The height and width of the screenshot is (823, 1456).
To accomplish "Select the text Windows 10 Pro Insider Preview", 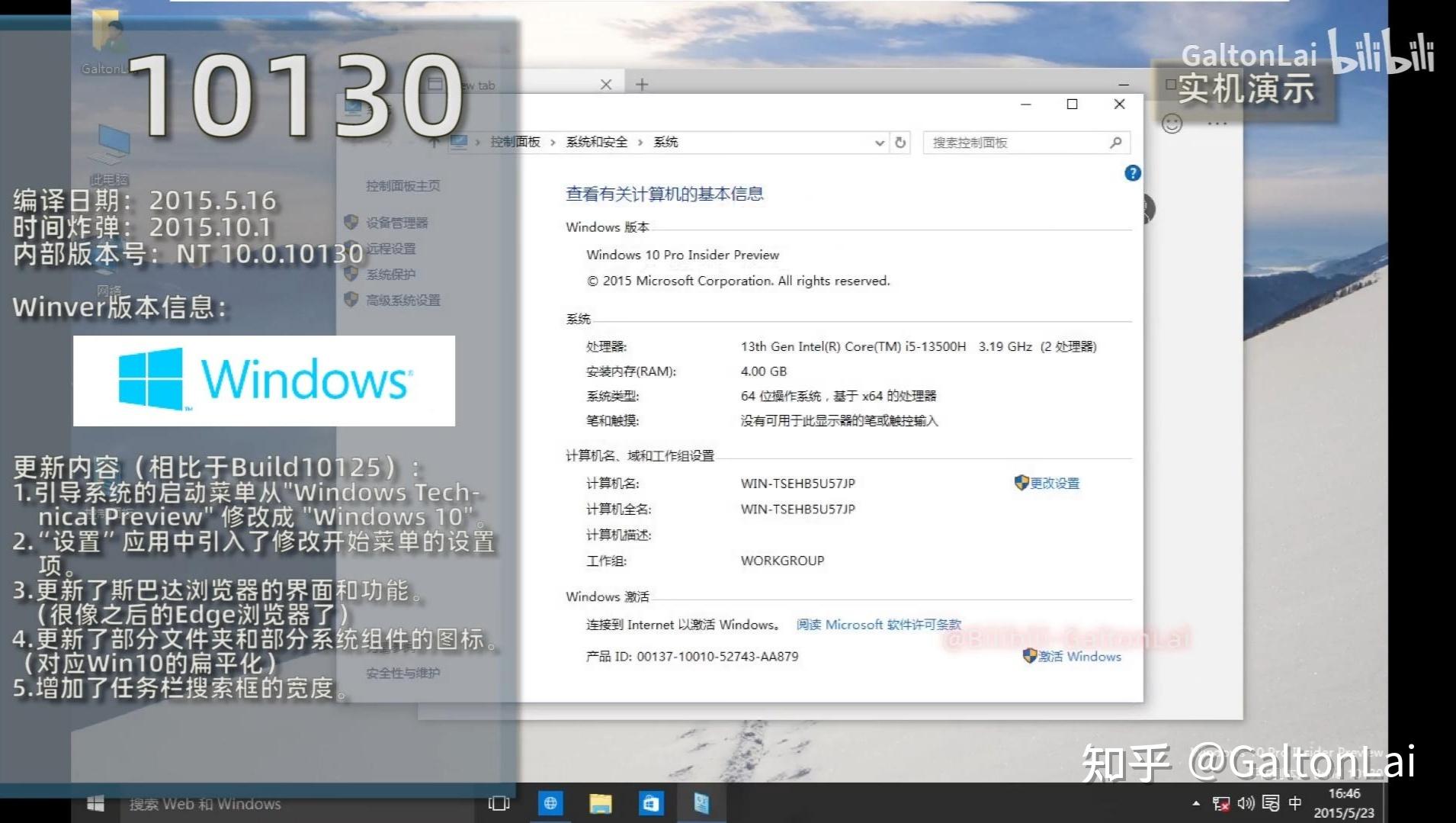I will pyautogui.click(x=683, y=255).
